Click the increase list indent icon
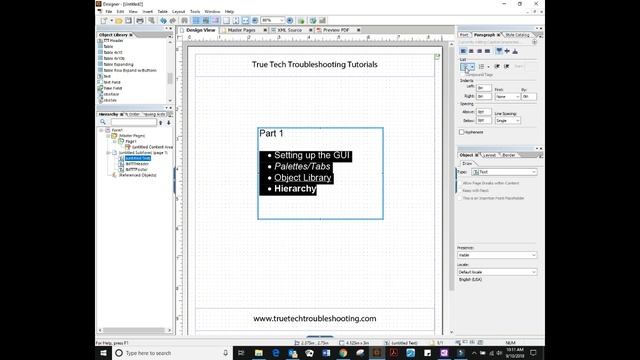This screenshot has height=360, width=640. (507, 66)
